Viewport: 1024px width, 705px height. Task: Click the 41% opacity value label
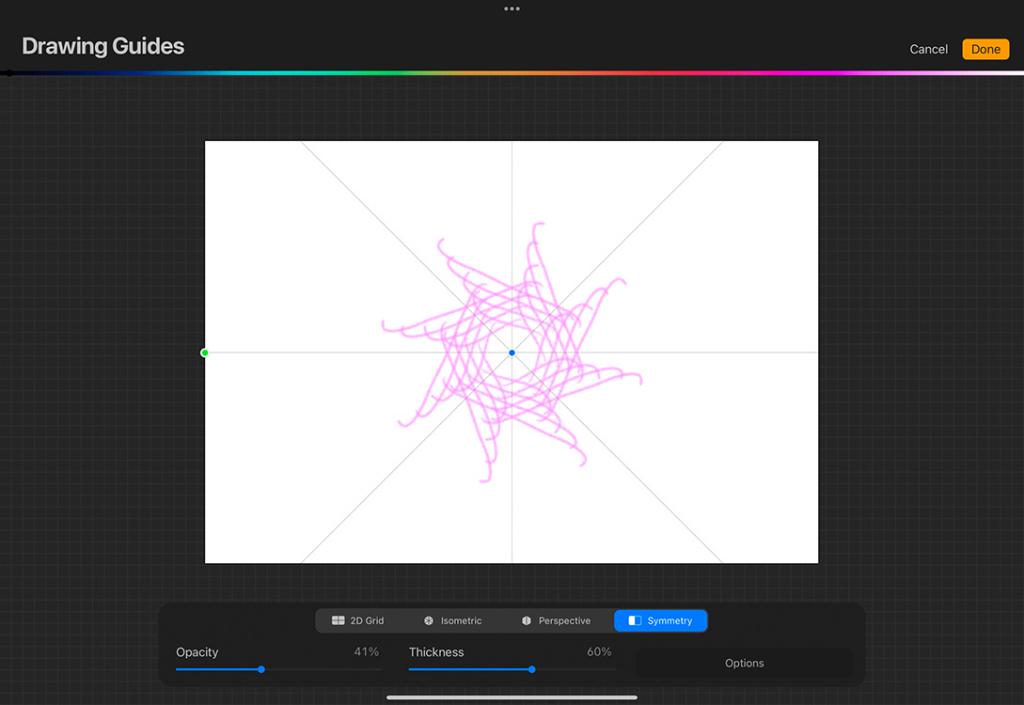365,652
